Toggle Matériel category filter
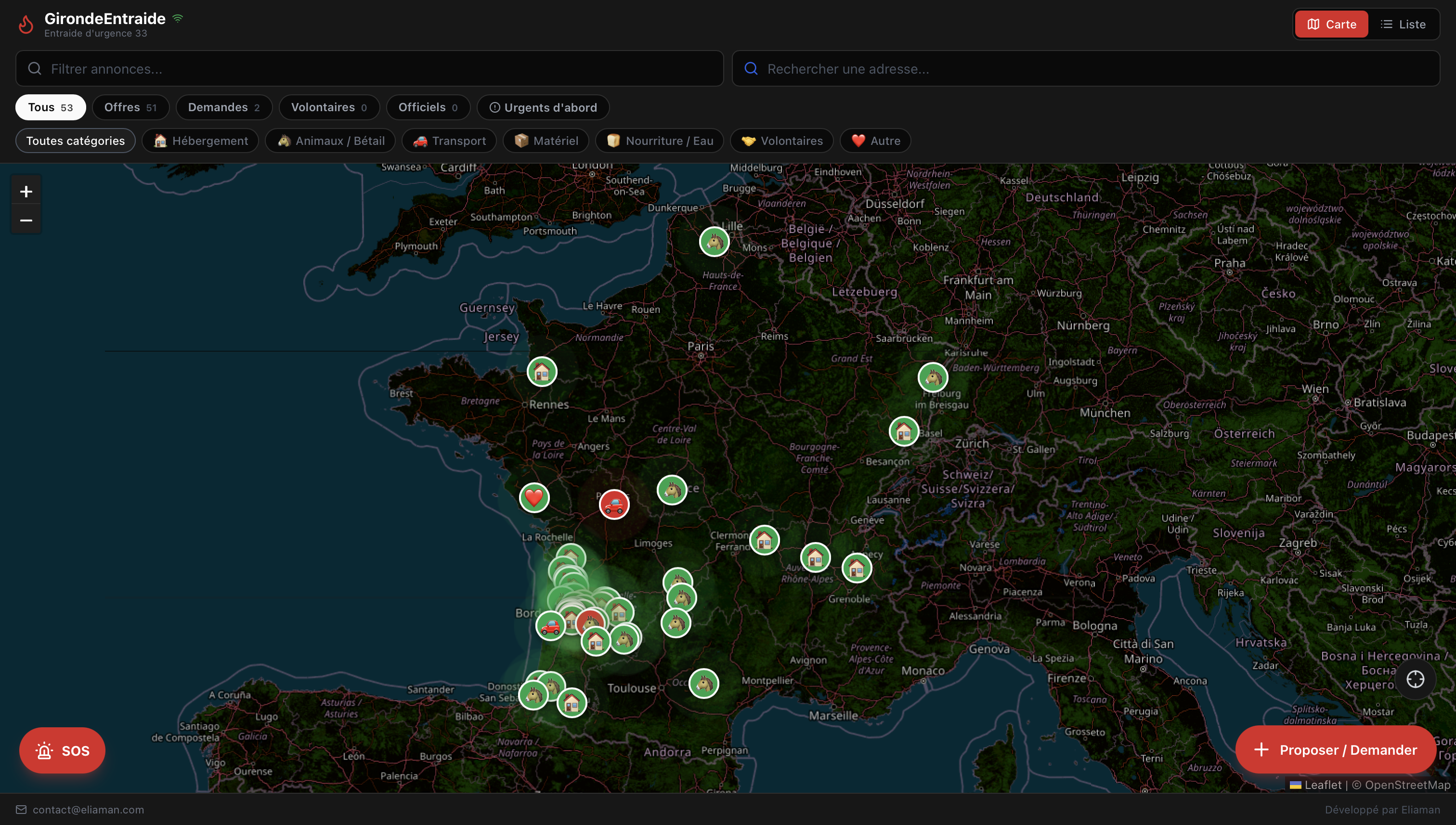 [x=546, y=141]
